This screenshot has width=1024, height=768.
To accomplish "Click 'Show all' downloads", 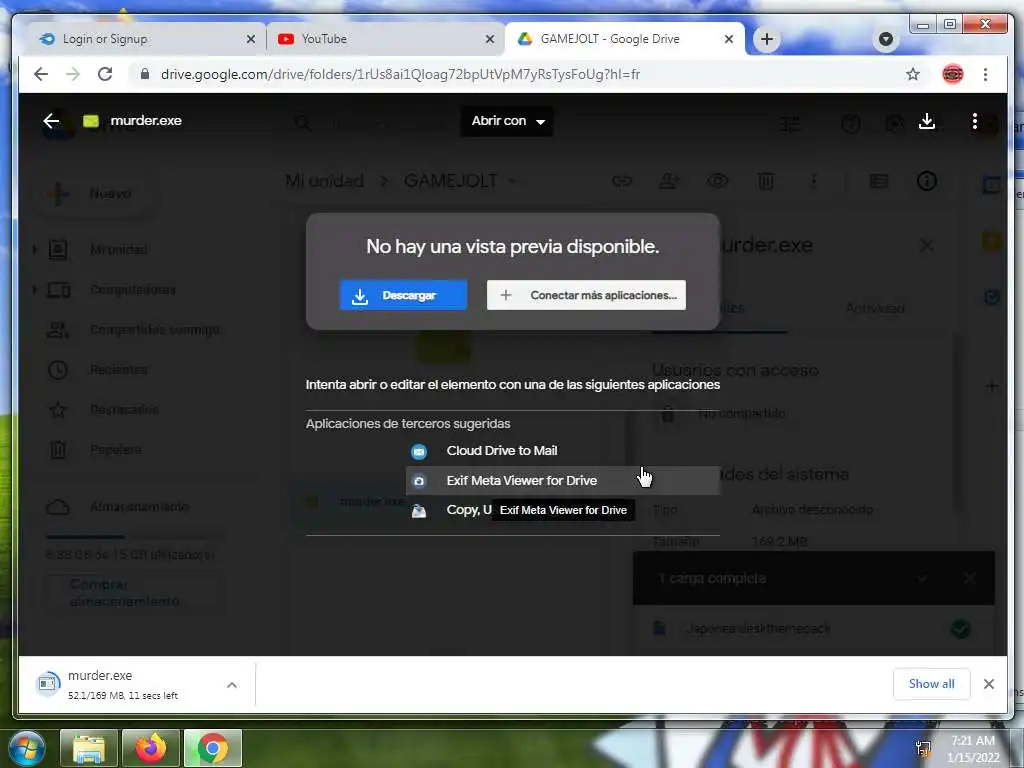I will (x=931, y=684).
